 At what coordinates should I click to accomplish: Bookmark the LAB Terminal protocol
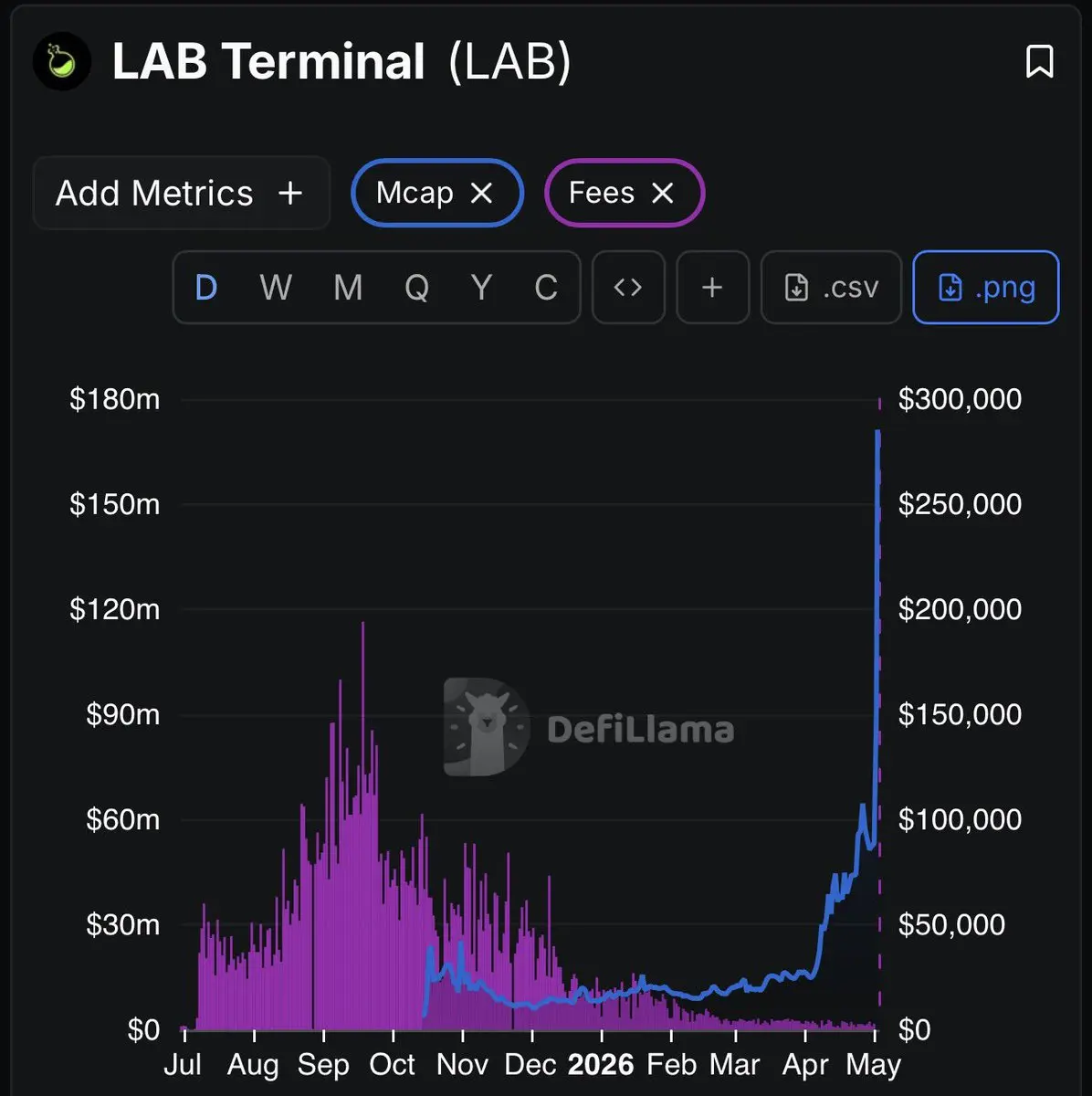tap(1039, 62)
